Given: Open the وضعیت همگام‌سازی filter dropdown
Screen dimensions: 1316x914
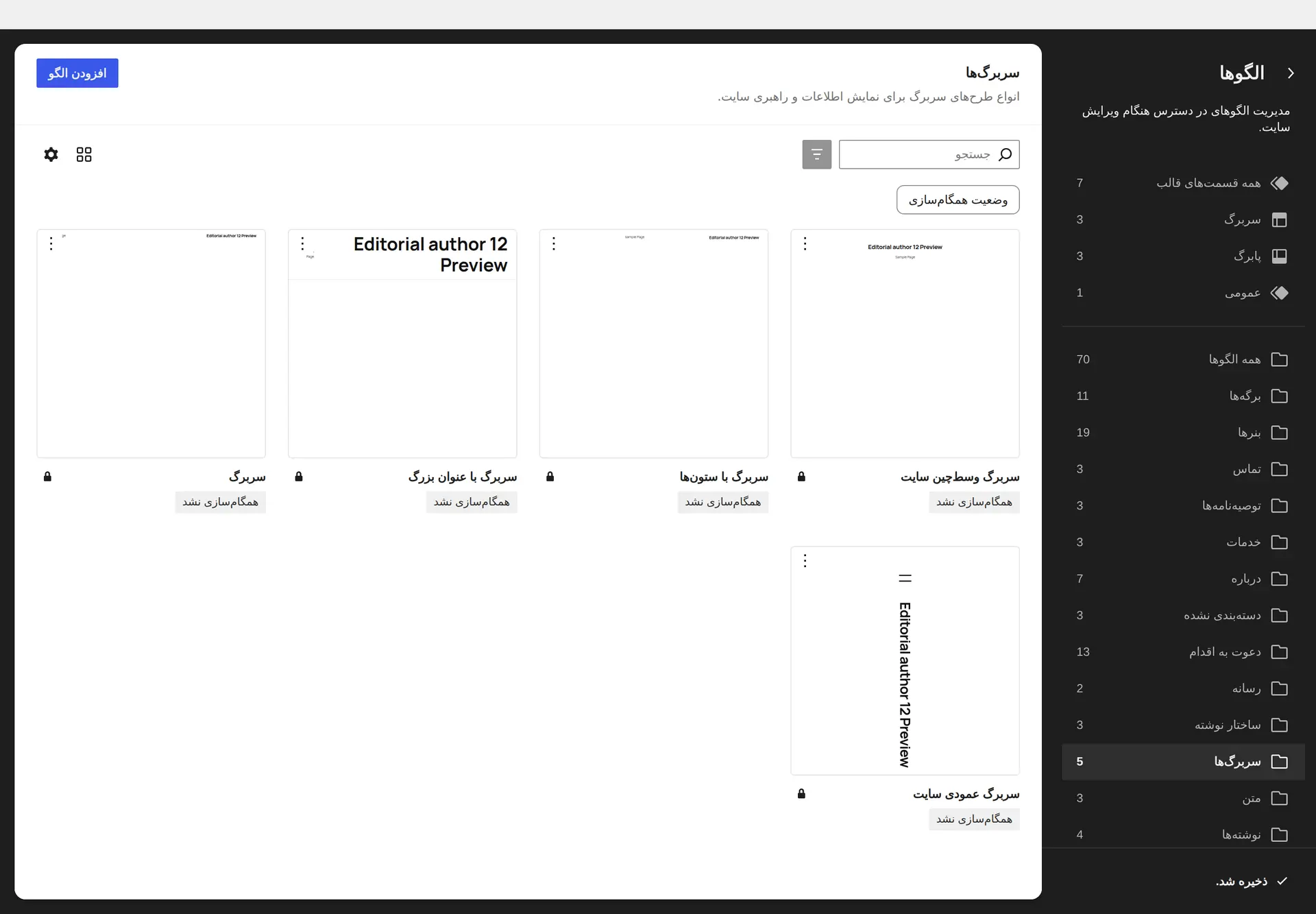Looking at the screenshot, I should (x=958, y=200).
